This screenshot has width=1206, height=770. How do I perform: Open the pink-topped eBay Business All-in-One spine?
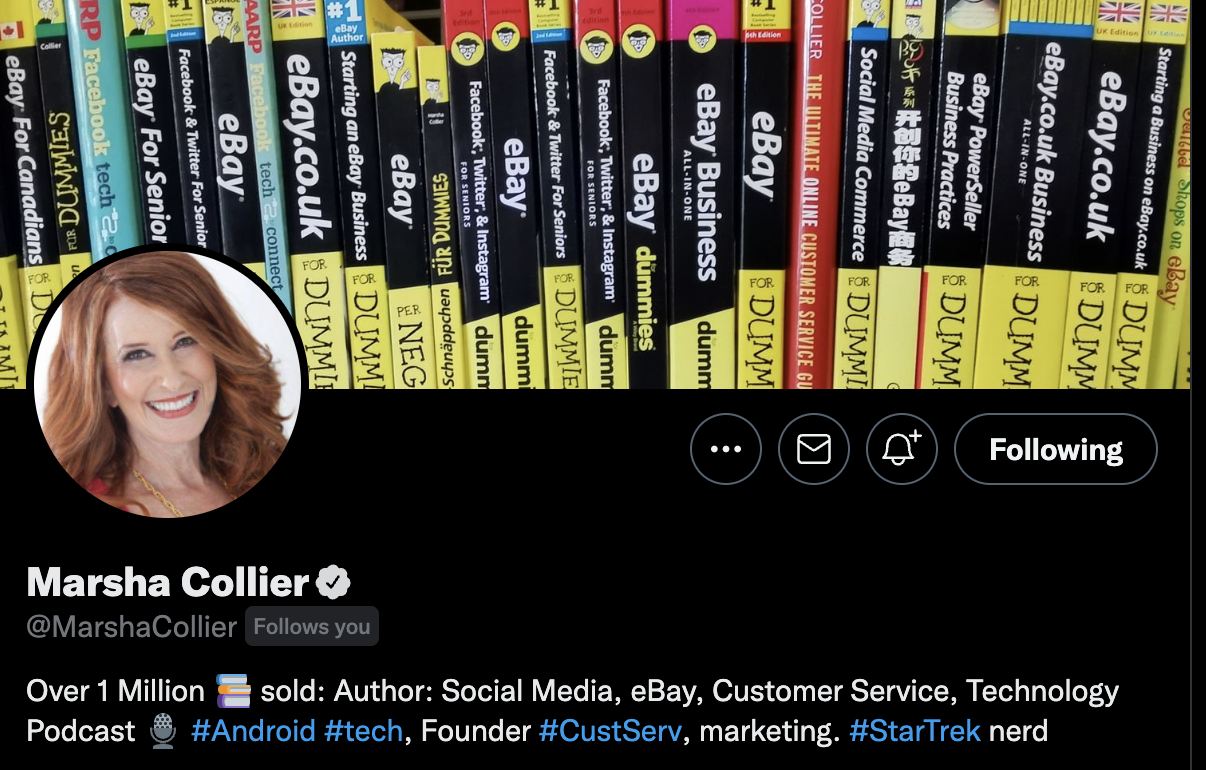click(x=704, y=195)
